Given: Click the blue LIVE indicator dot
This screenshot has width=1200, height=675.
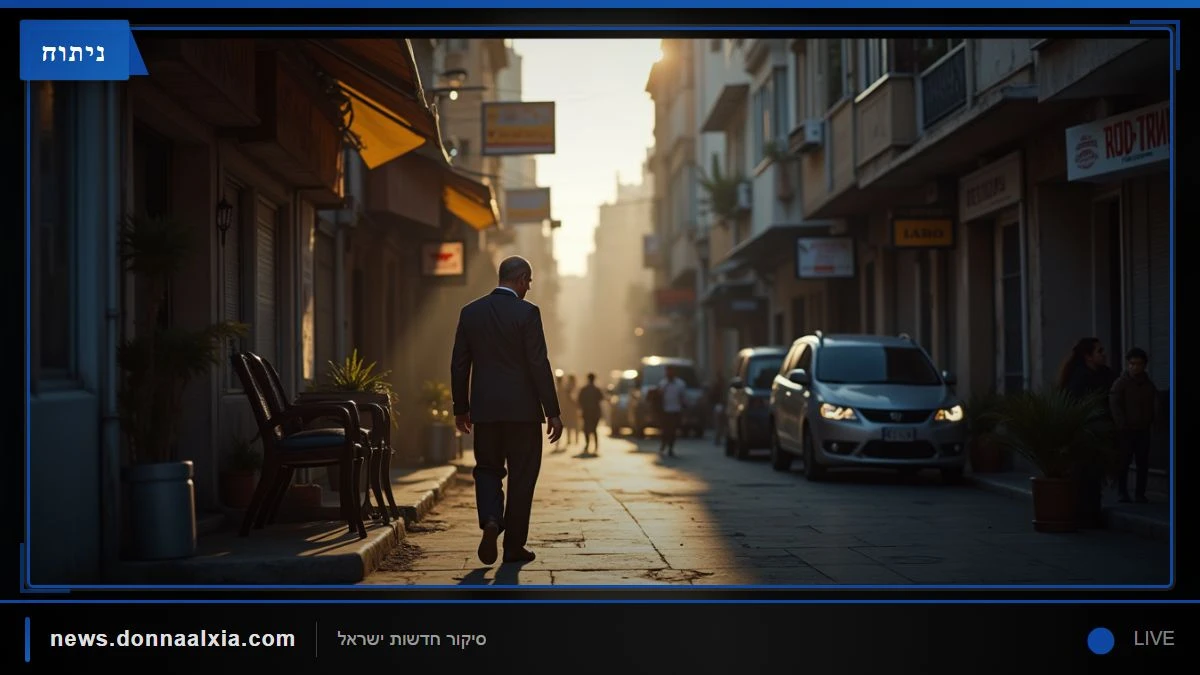Looking at the screenshot, I should (x=1101, y=640).
